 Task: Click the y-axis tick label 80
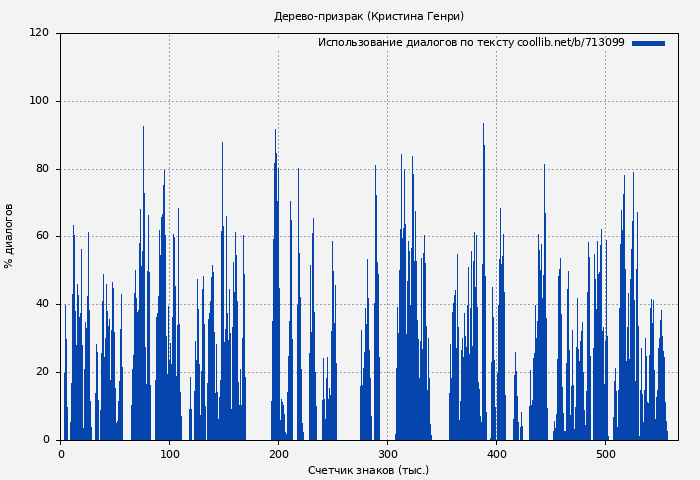pos(42,169)
